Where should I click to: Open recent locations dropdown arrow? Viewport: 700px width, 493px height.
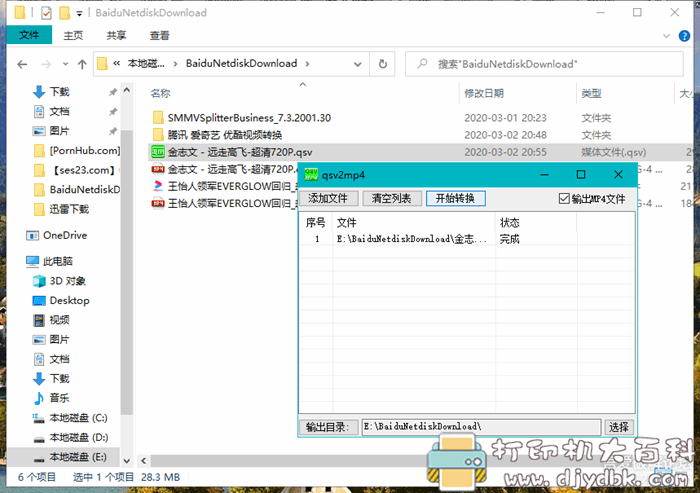[x=66, y=64]
